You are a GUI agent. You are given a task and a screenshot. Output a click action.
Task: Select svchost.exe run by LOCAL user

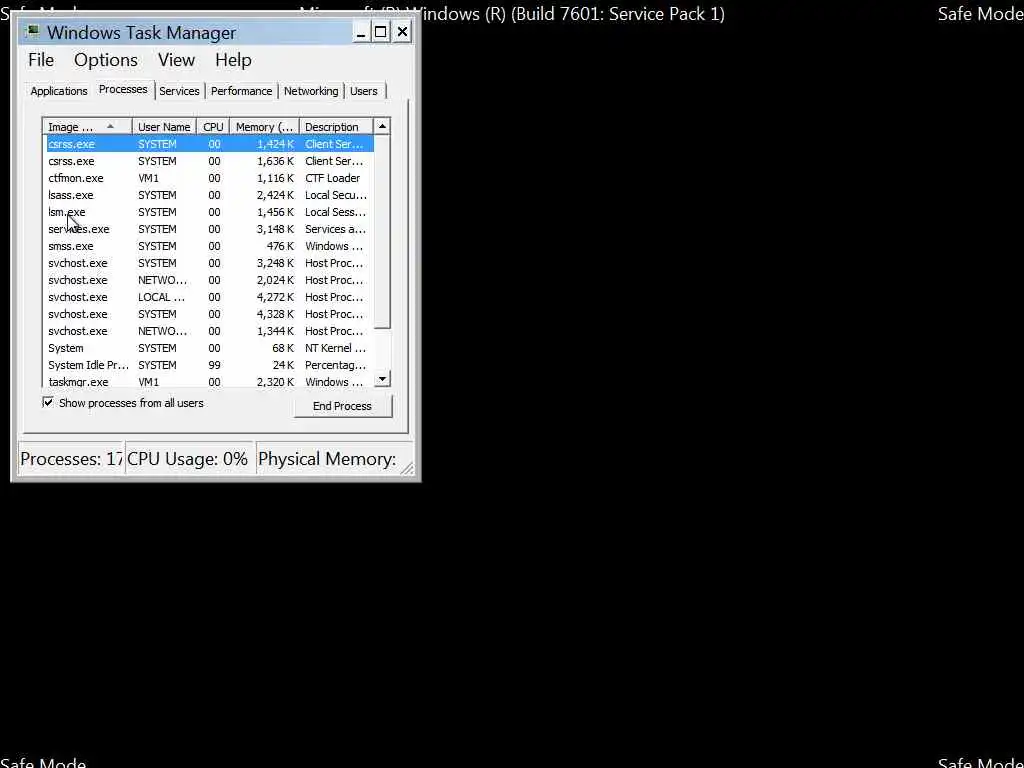209,297
